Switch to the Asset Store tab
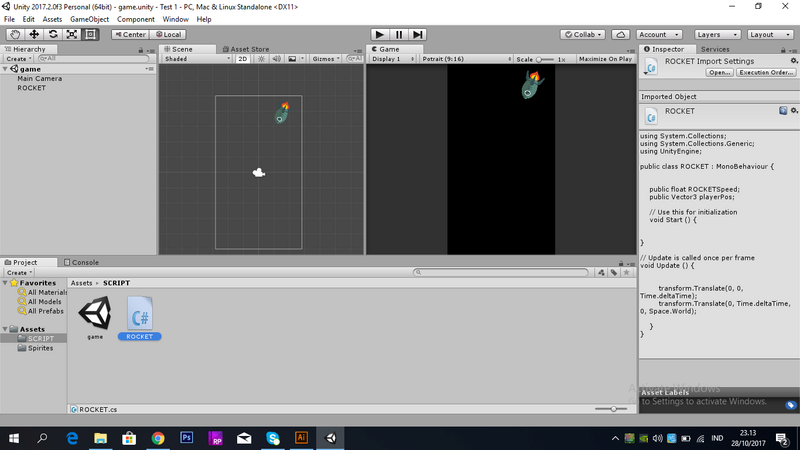Image resolution: width=800 pixels, height=450 pixels. [246, 49]
